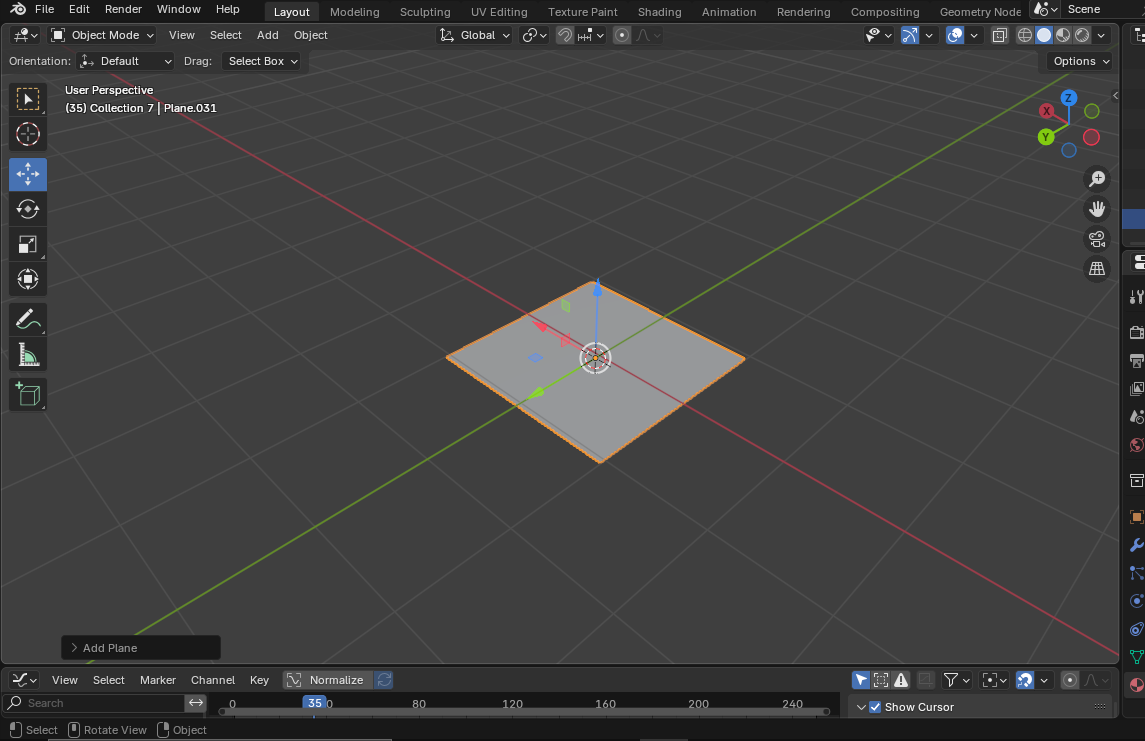Click the 3D cursor at the plane center

(x=595, y=358)
